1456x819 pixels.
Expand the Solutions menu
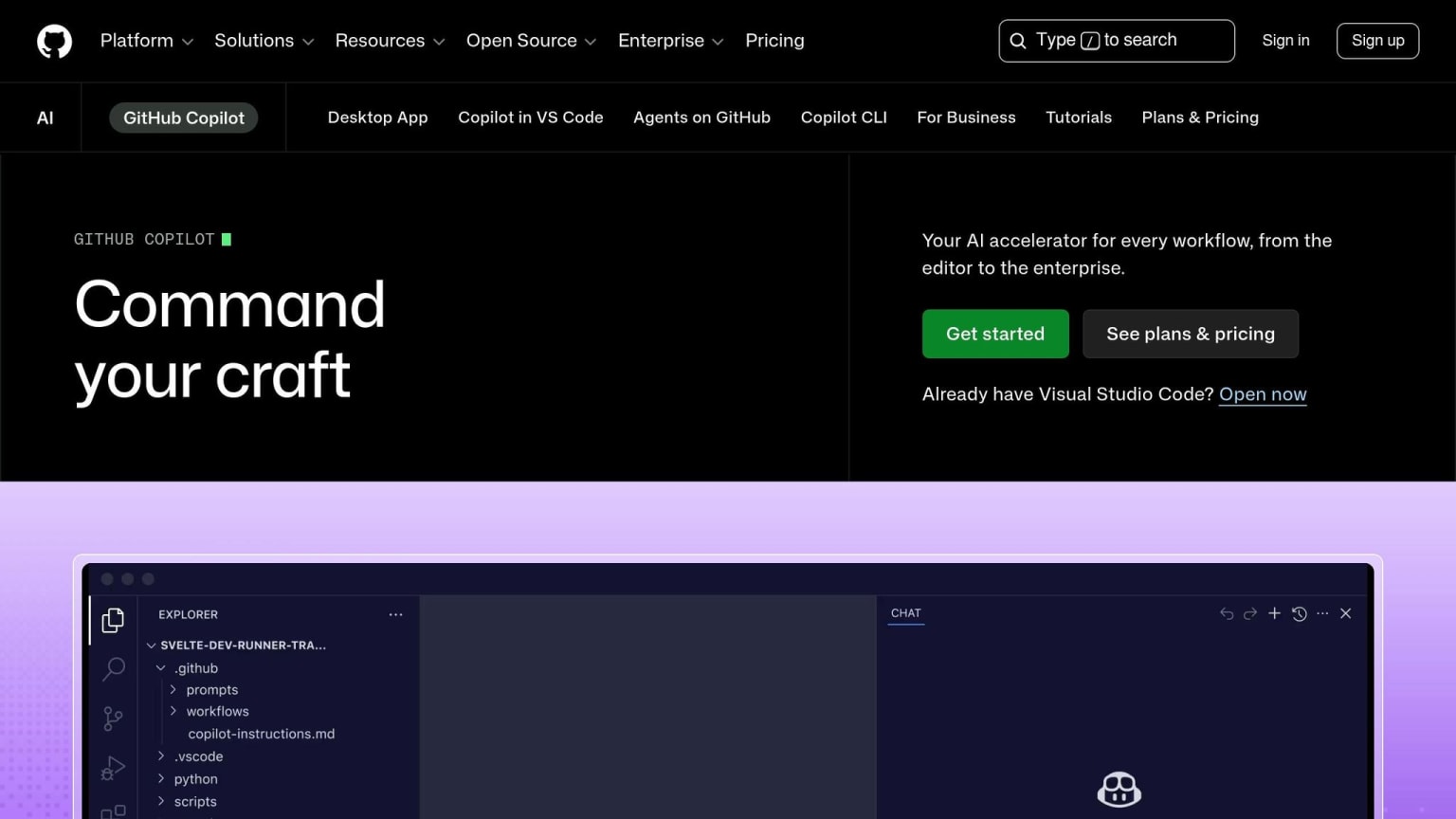264,41
